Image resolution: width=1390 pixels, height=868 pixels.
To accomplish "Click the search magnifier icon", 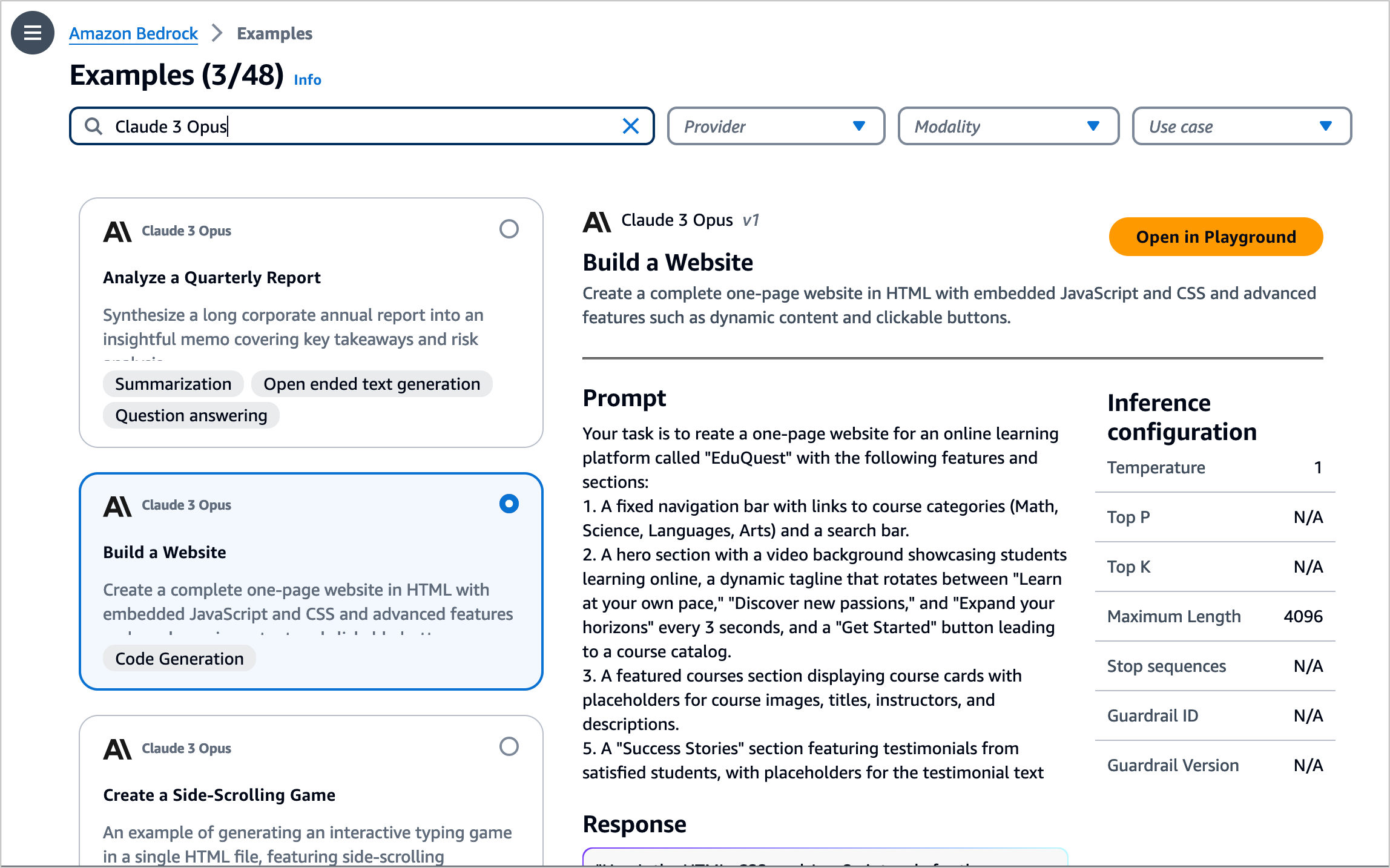I will pos(93,126).
